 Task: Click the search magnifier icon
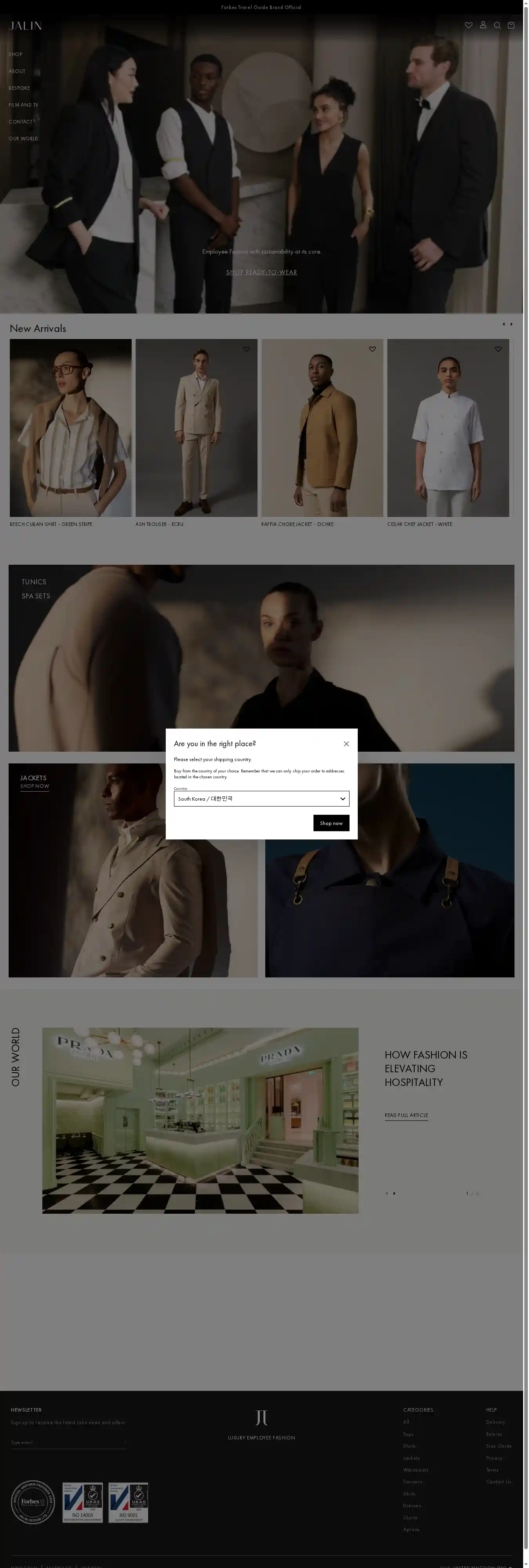tap(497, 25)
